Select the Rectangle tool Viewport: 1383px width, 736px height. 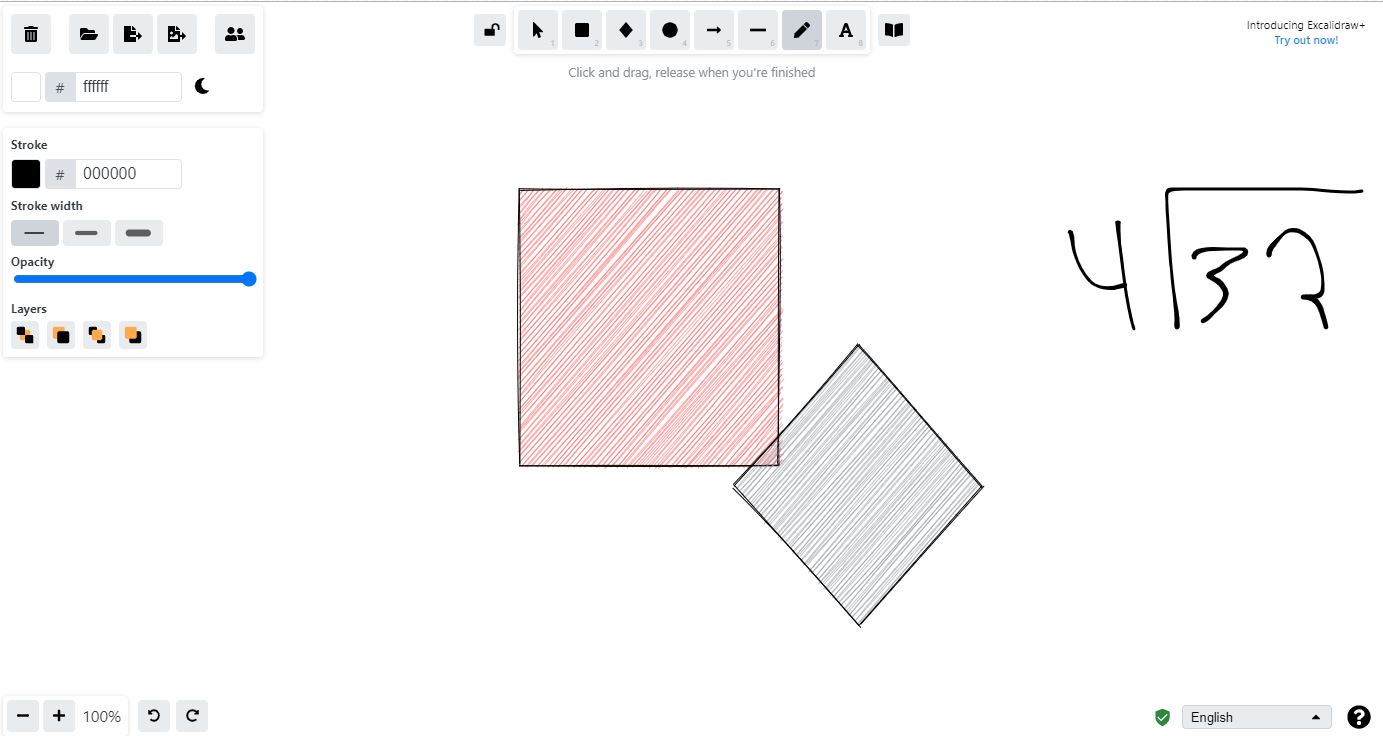tap(581, 29)
